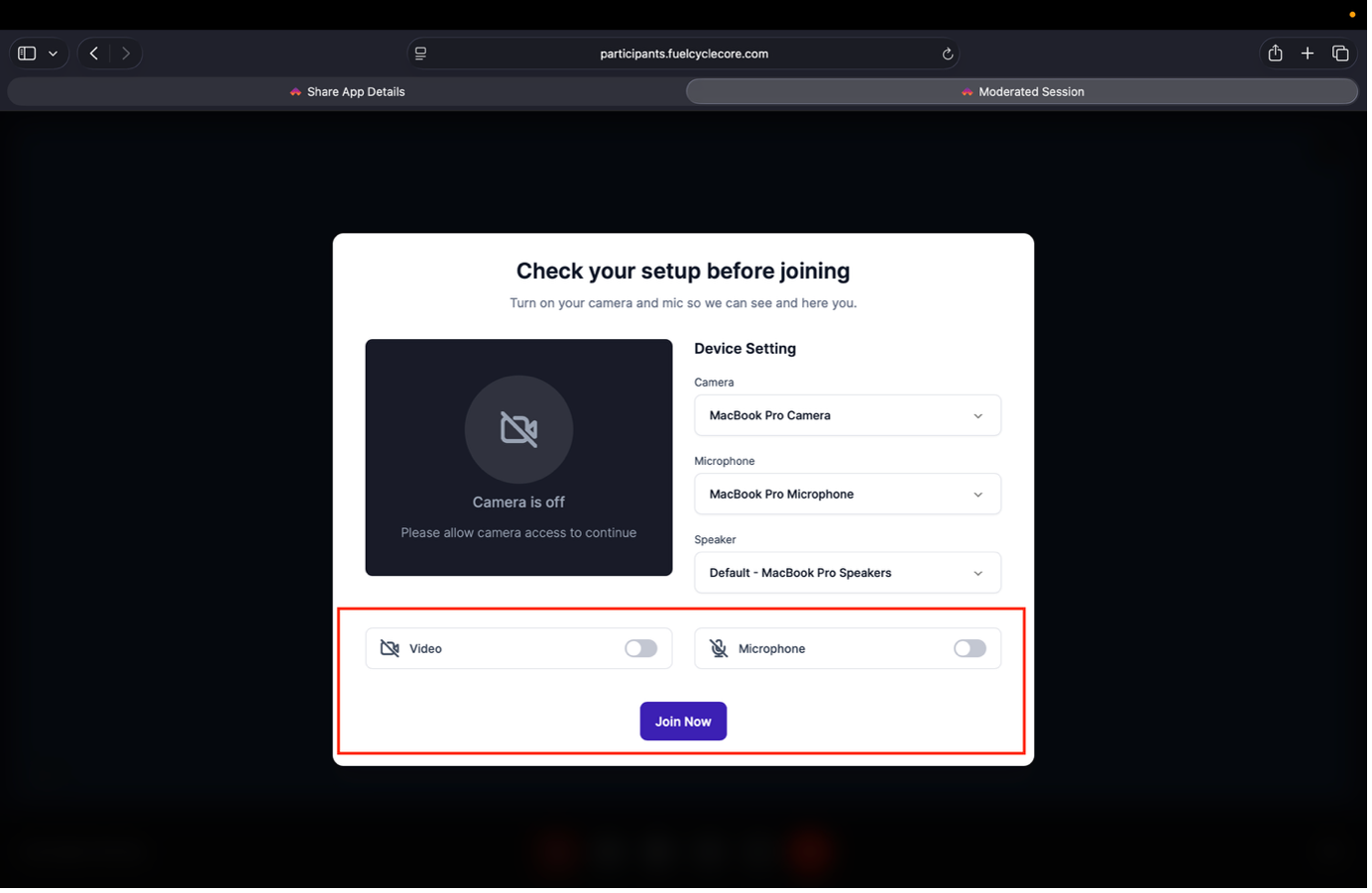
Task: Click the address bar URL field
Action: coord(684,54)
